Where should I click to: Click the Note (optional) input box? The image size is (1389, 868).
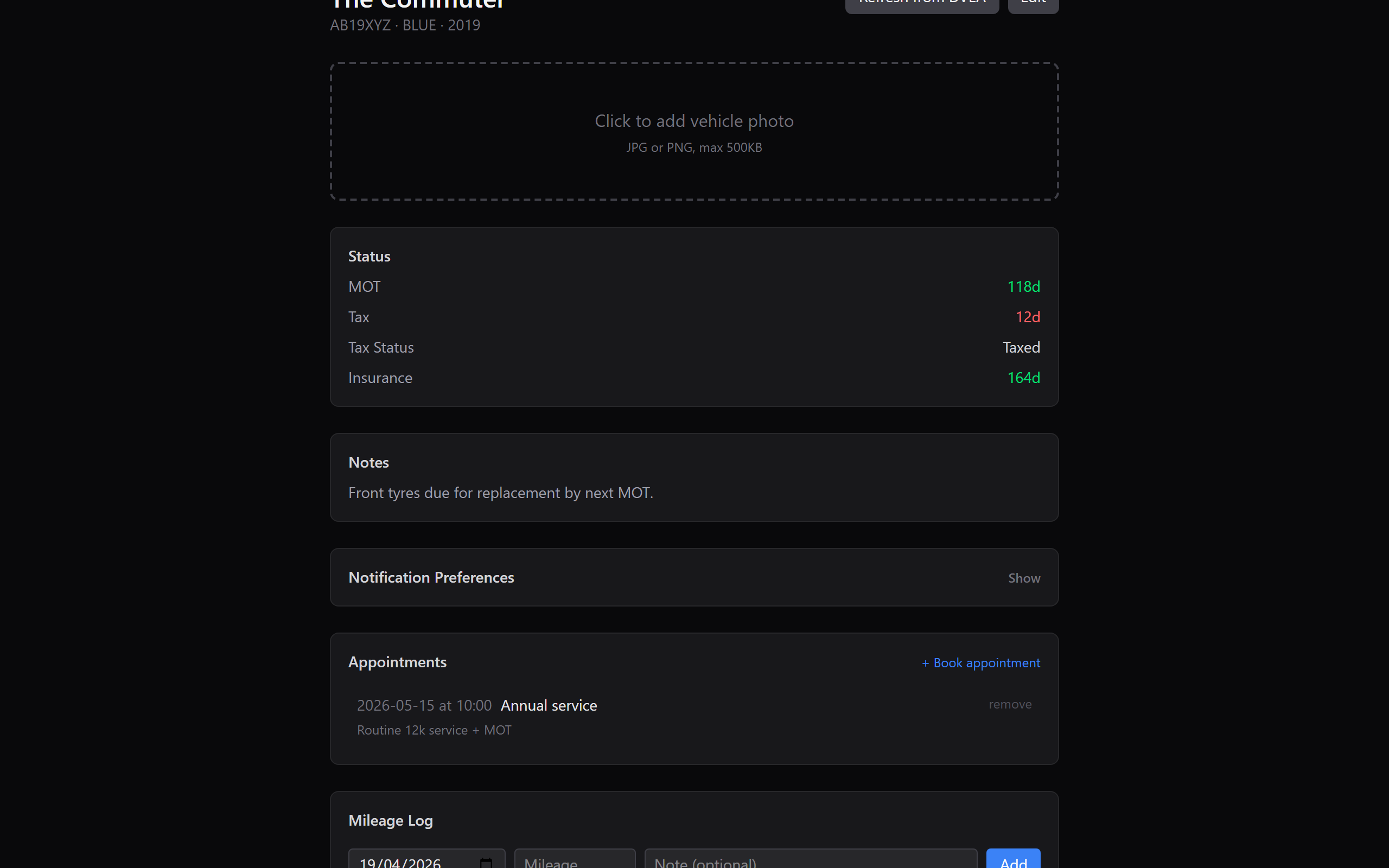(810, 861)
